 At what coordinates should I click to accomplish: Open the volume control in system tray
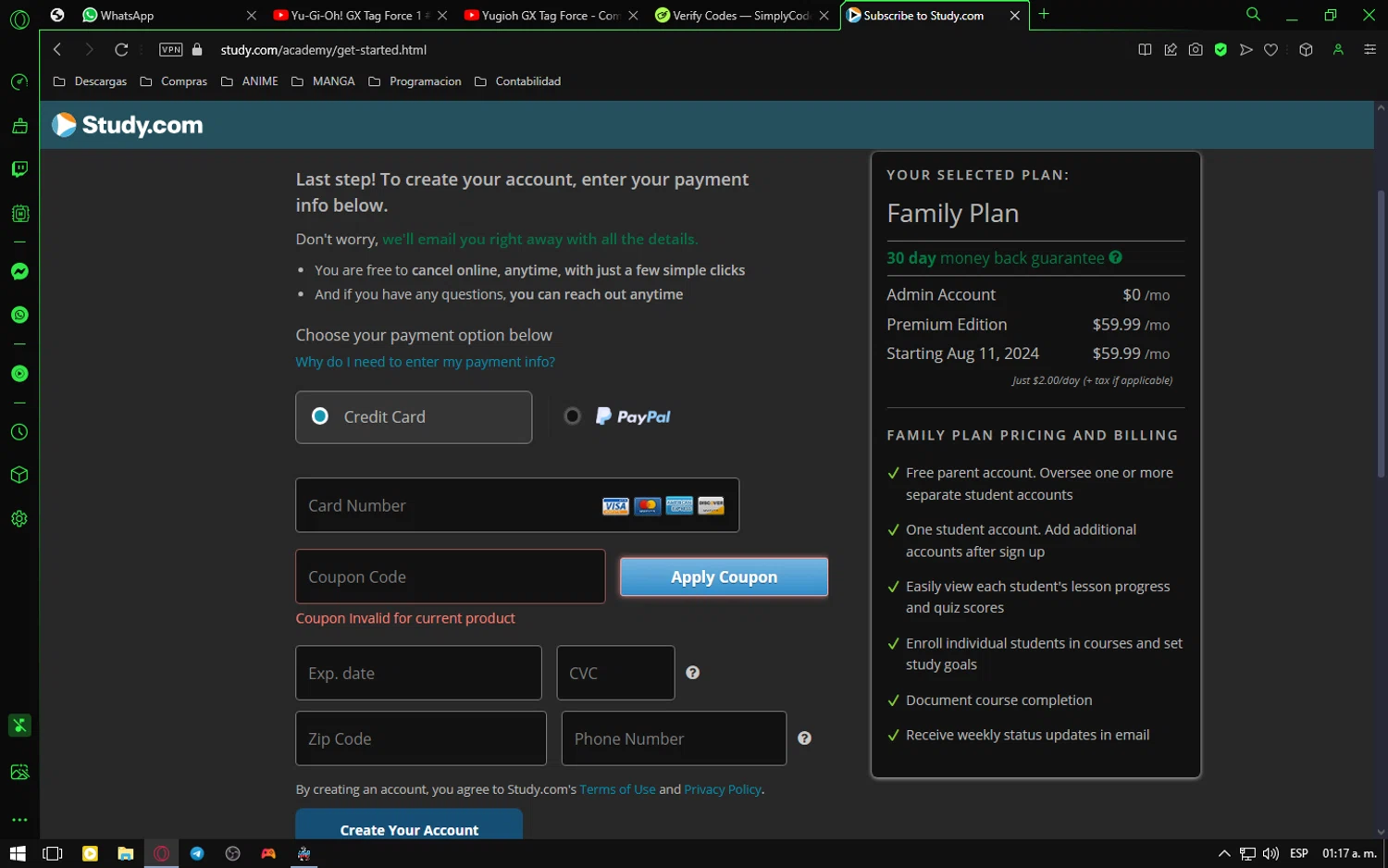[x=1270, y=853]
